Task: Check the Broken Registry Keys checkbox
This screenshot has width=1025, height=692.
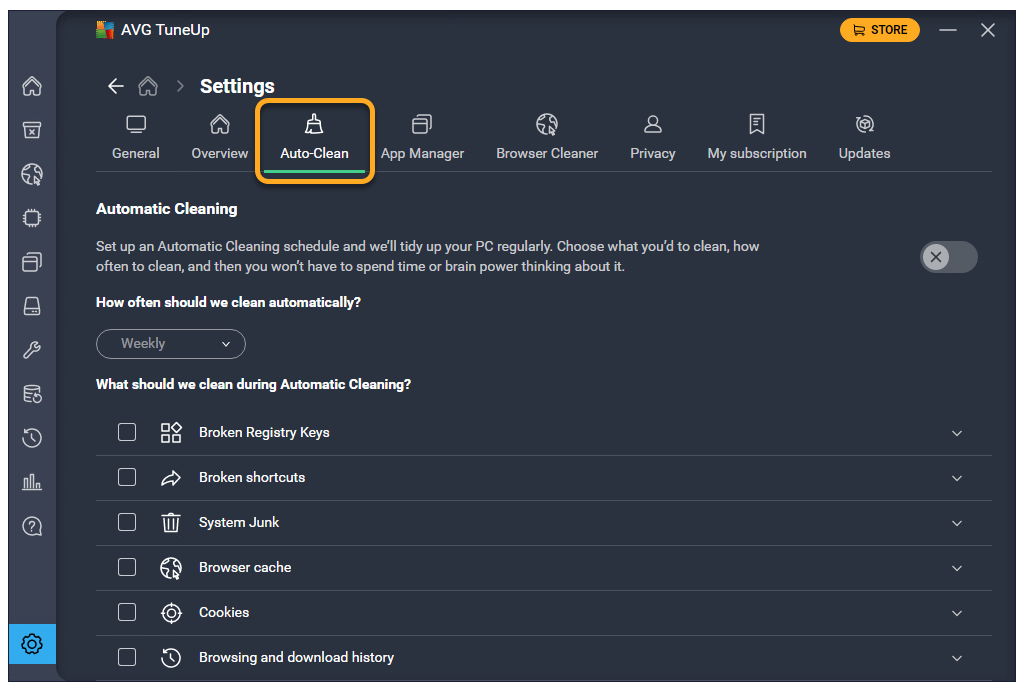Action: coord(127,432)
